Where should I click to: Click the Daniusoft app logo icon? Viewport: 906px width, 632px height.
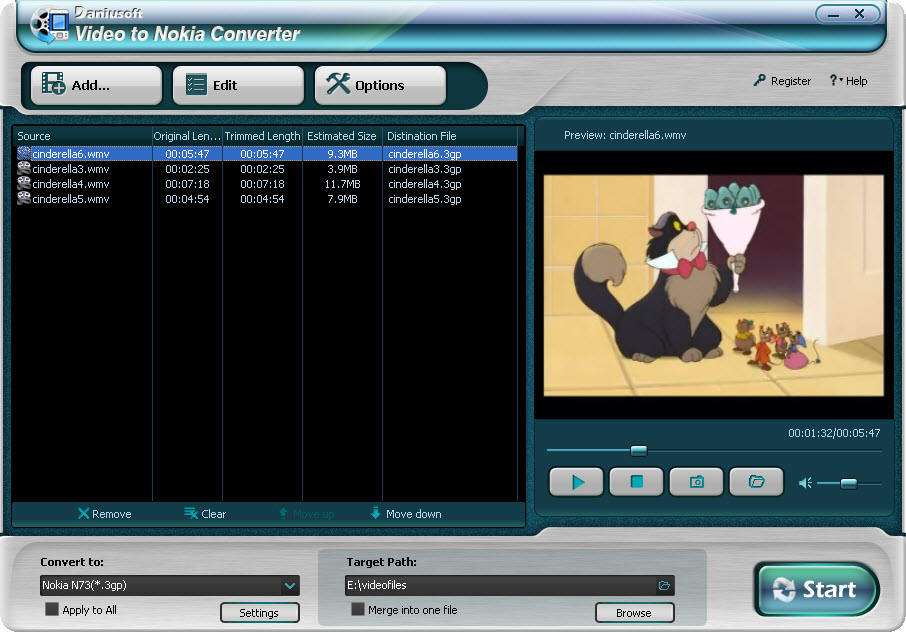pos(50,25)
